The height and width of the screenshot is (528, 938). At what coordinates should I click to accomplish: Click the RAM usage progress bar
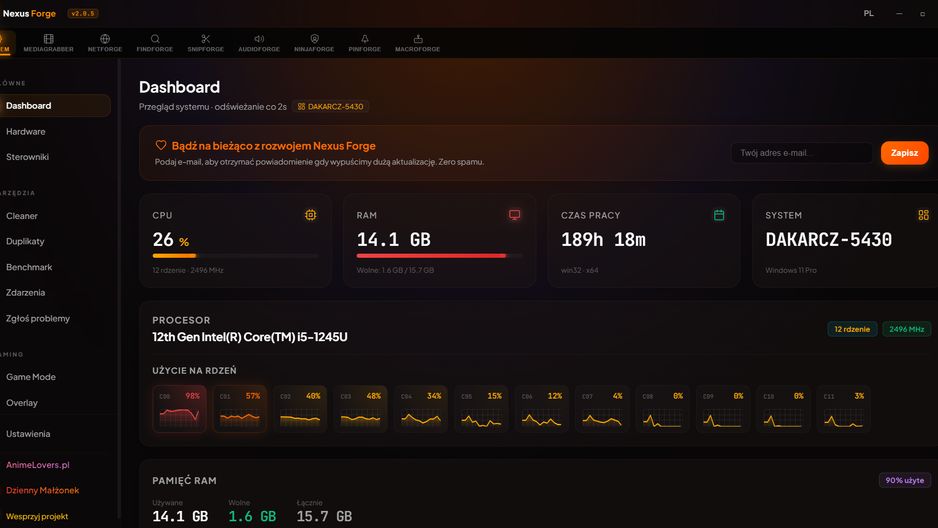440,255
